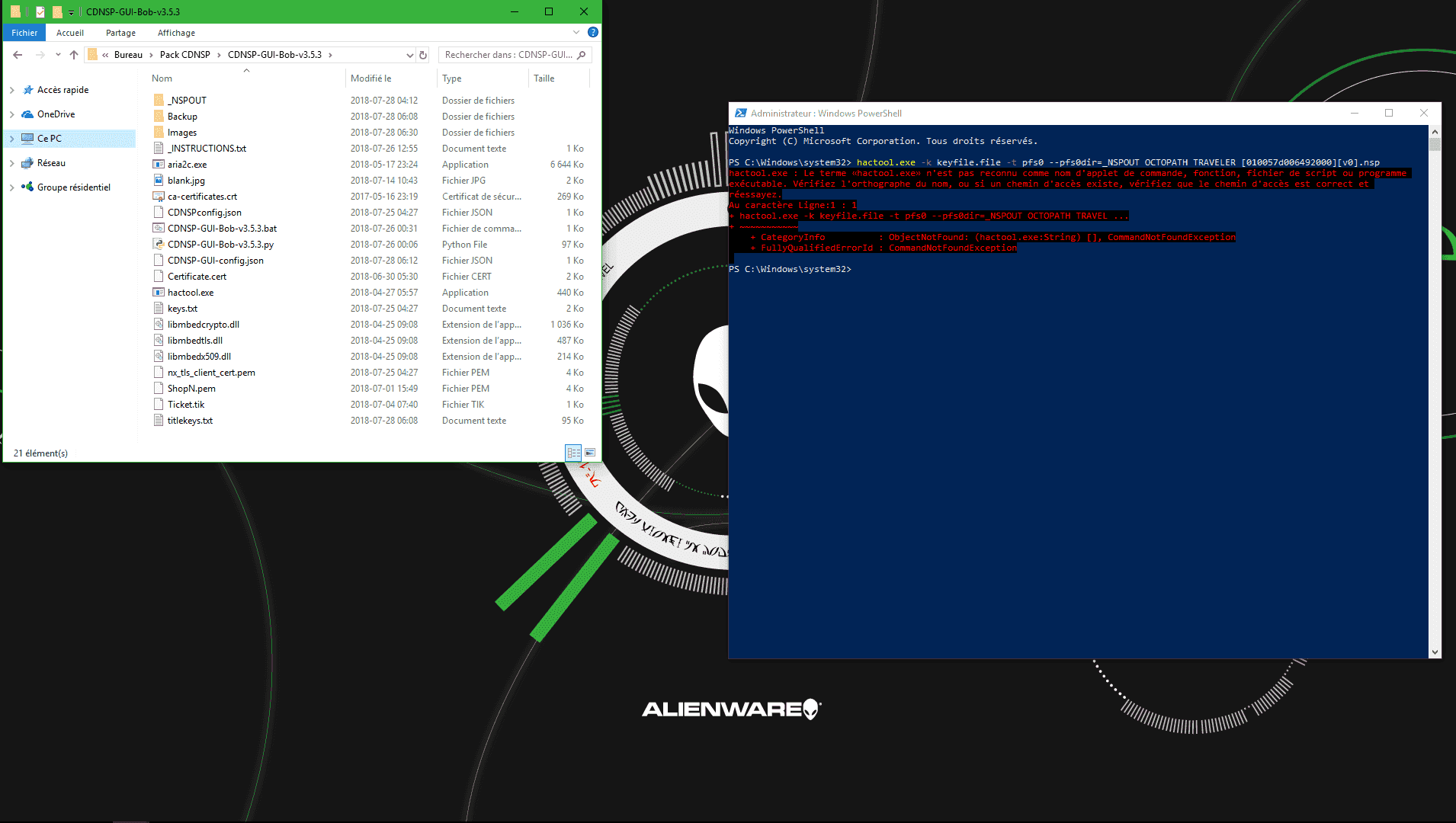Select the libmbedx509.dll file name
This screenshot has width=1456, height=823.
click(x=199, y=356)
